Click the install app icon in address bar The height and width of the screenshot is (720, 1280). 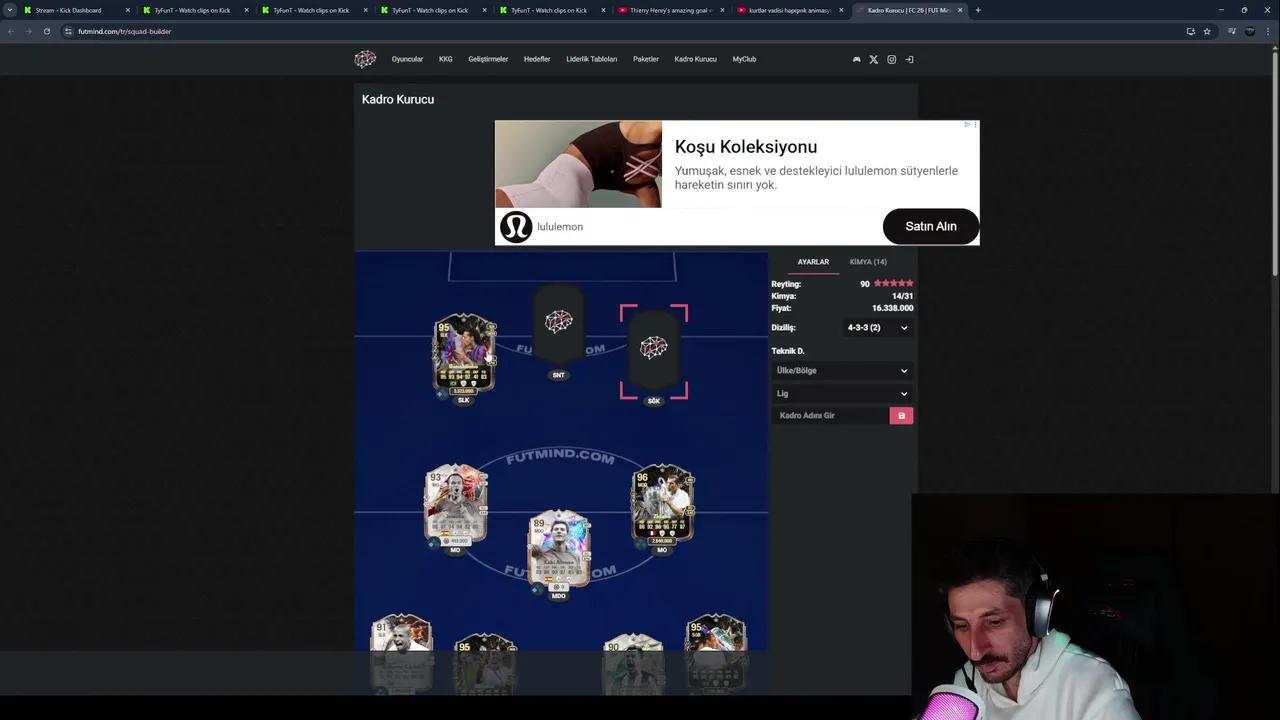[1190, 31]
